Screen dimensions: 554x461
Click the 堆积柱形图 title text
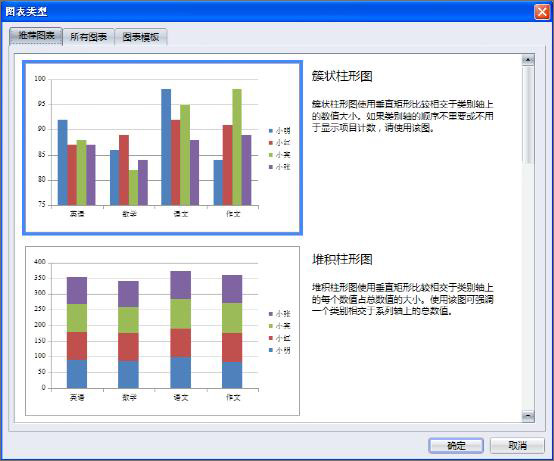[x=342, y=259]
